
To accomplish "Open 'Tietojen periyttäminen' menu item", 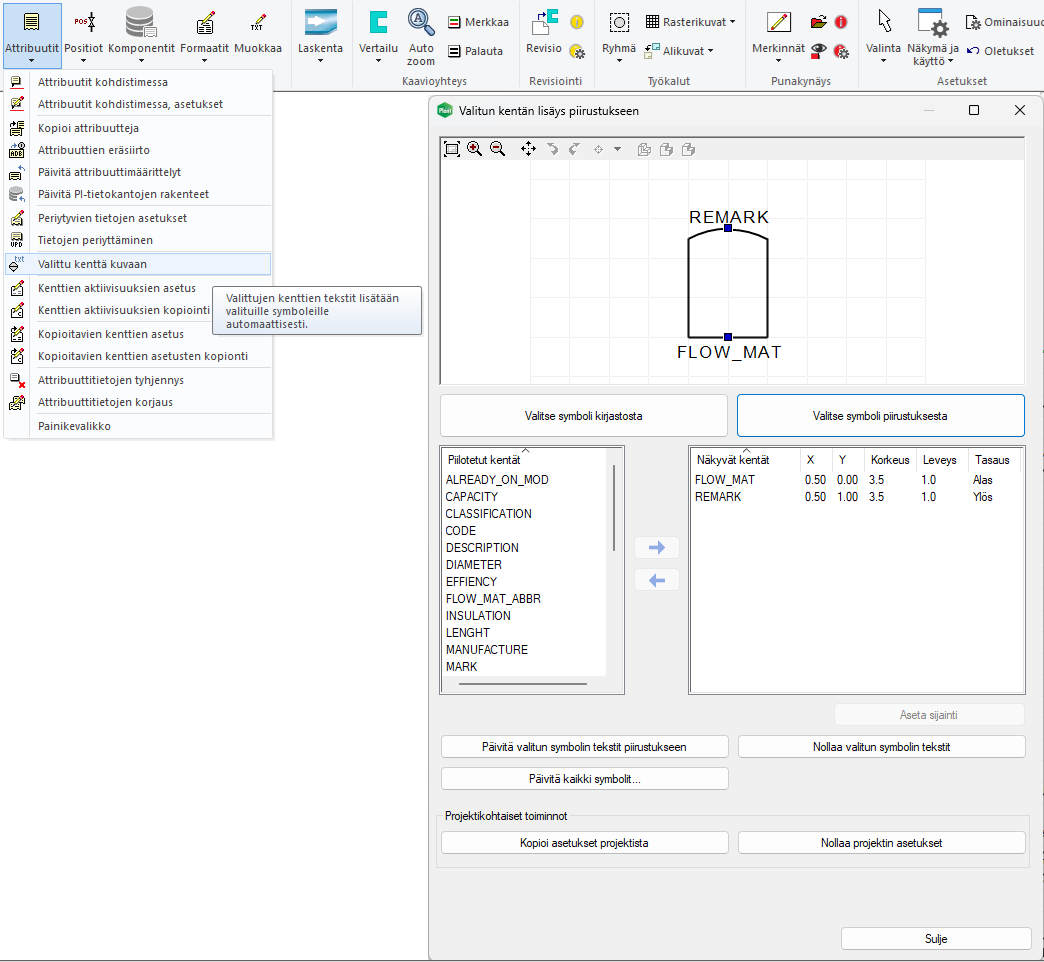I will (x=95, y=240).
